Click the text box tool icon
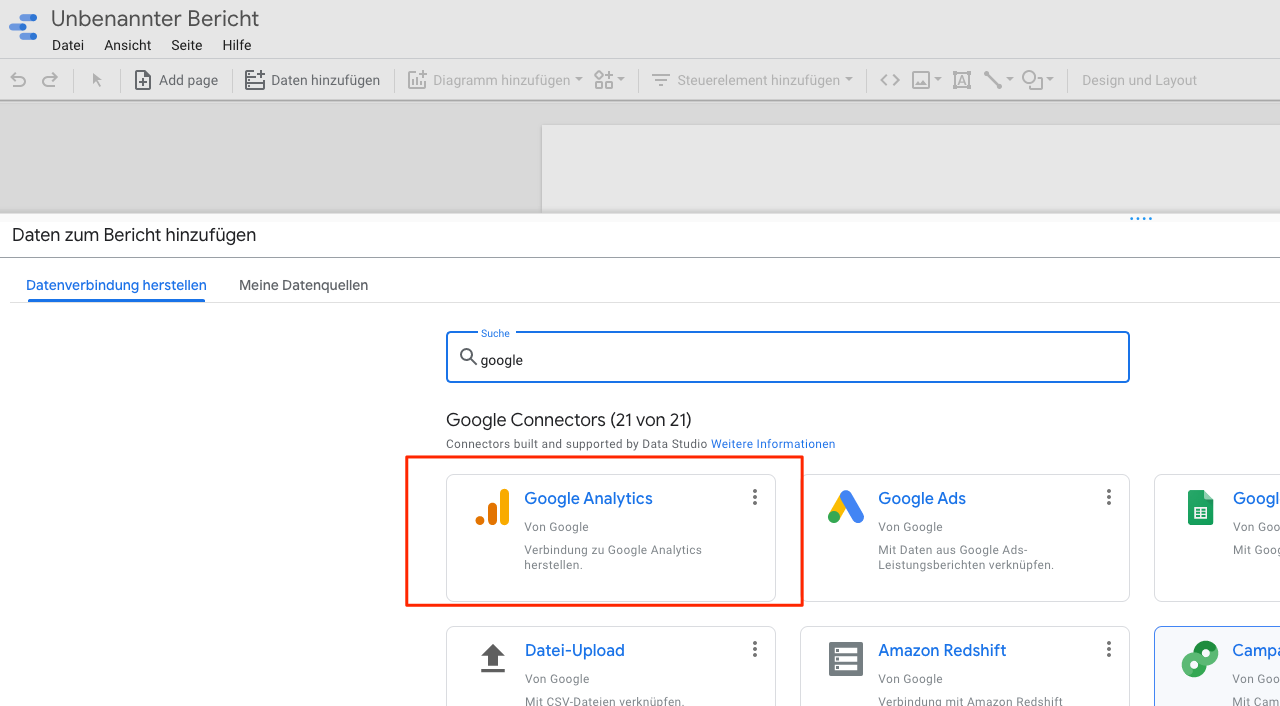 [x=962, y=80]
